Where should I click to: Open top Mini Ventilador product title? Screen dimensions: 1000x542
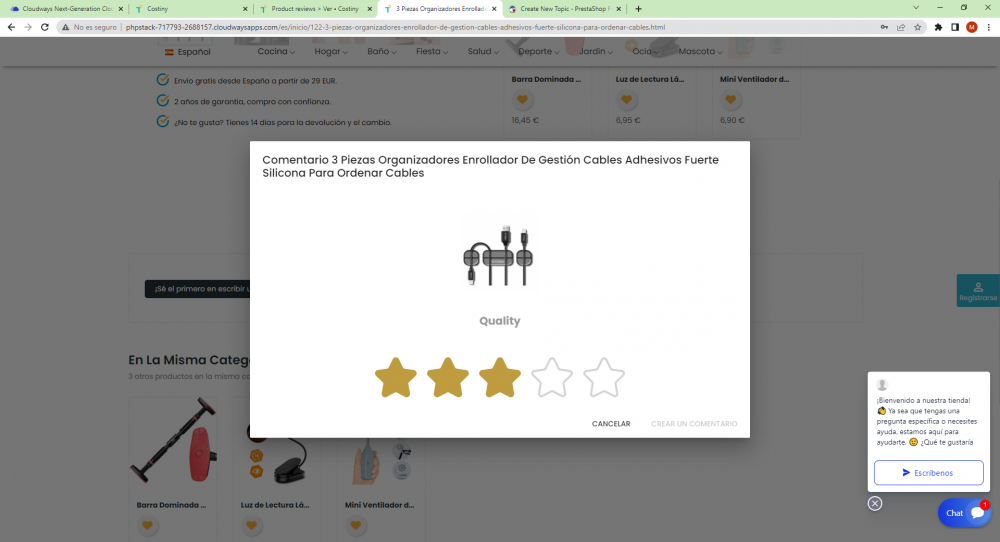click(x=754, y=79)
